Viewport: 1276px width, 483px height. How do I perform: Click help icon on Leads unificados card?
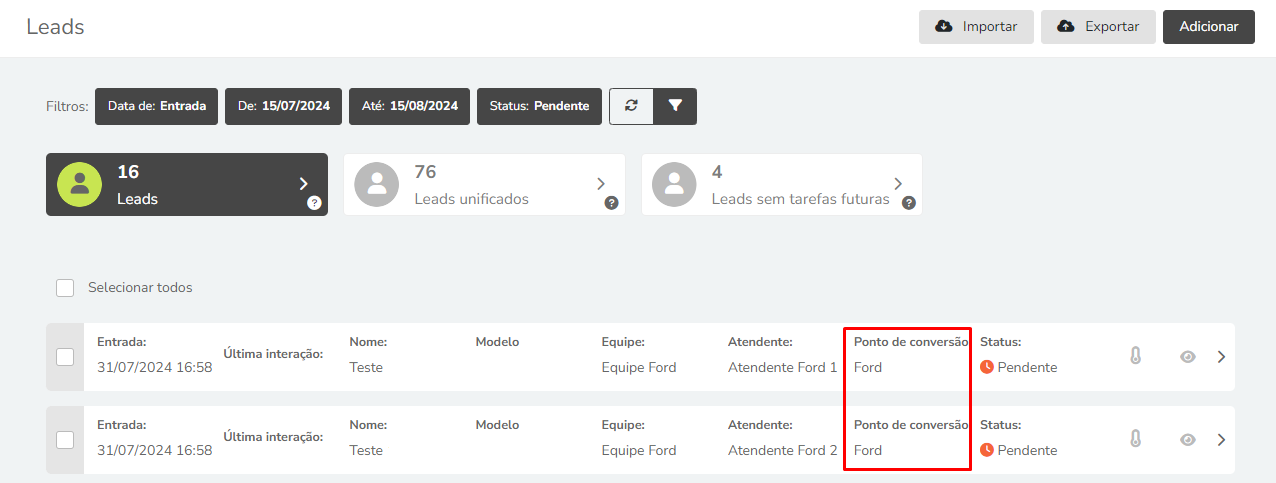[x=611, y=203]
